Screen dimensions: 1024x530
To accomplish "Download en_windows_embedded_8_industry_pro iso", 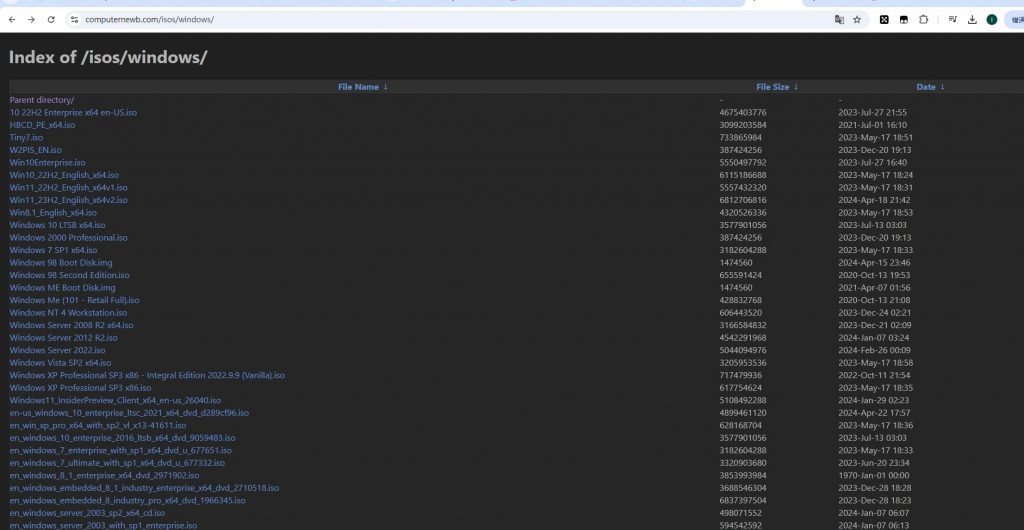I will click(x=127, y=501).
